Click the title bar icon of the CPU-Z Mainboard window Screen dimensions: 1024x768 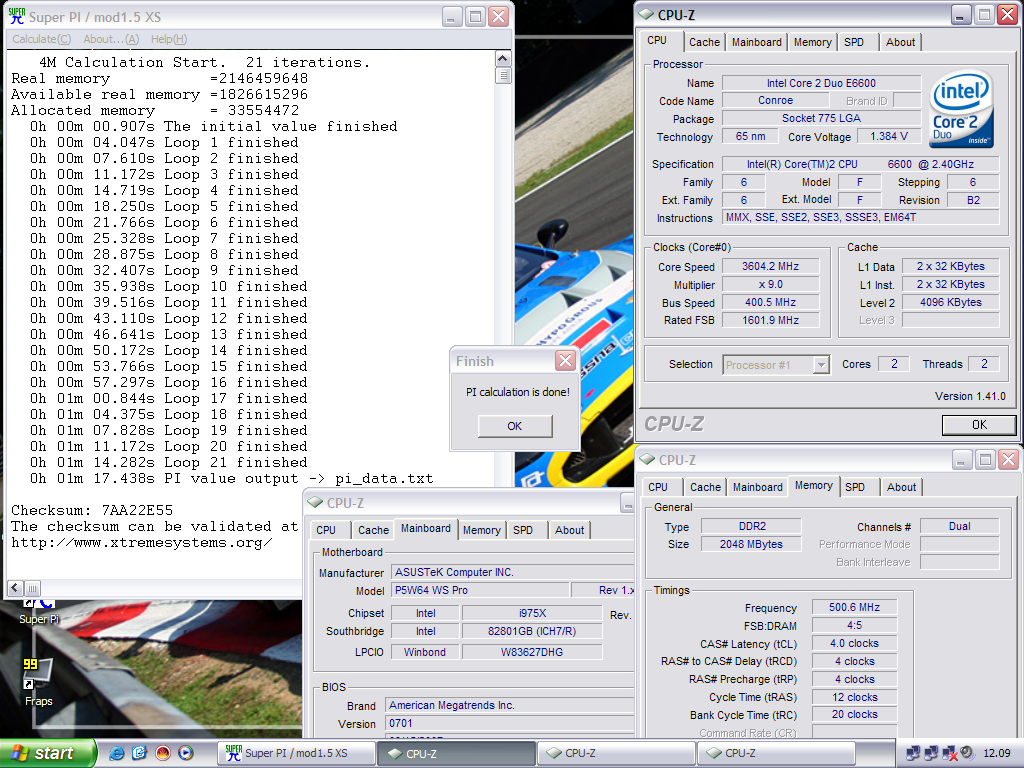coord(315,502)
